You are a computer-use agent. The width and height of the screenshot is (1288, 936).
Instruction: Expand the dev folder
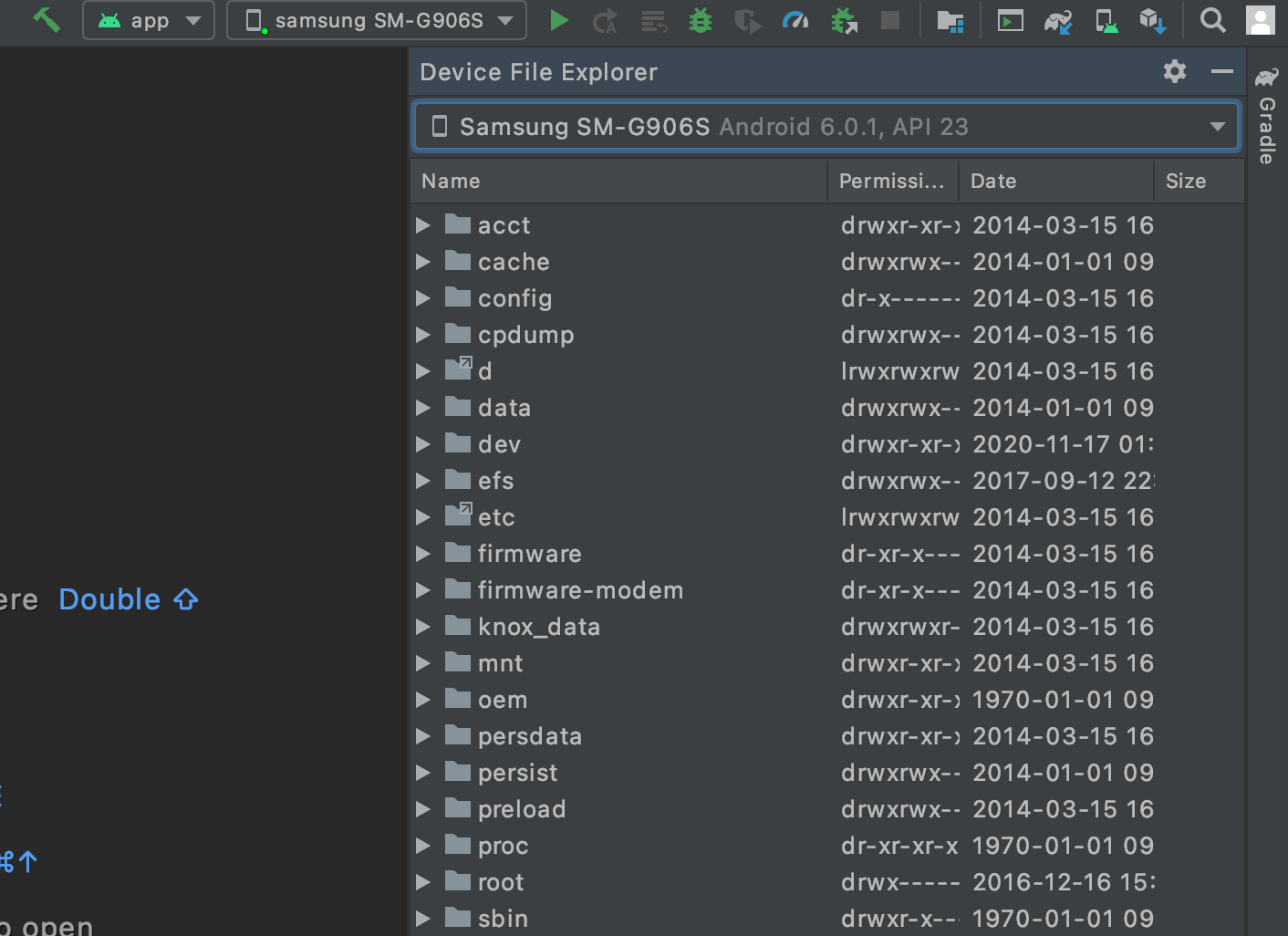coord(423,444)
